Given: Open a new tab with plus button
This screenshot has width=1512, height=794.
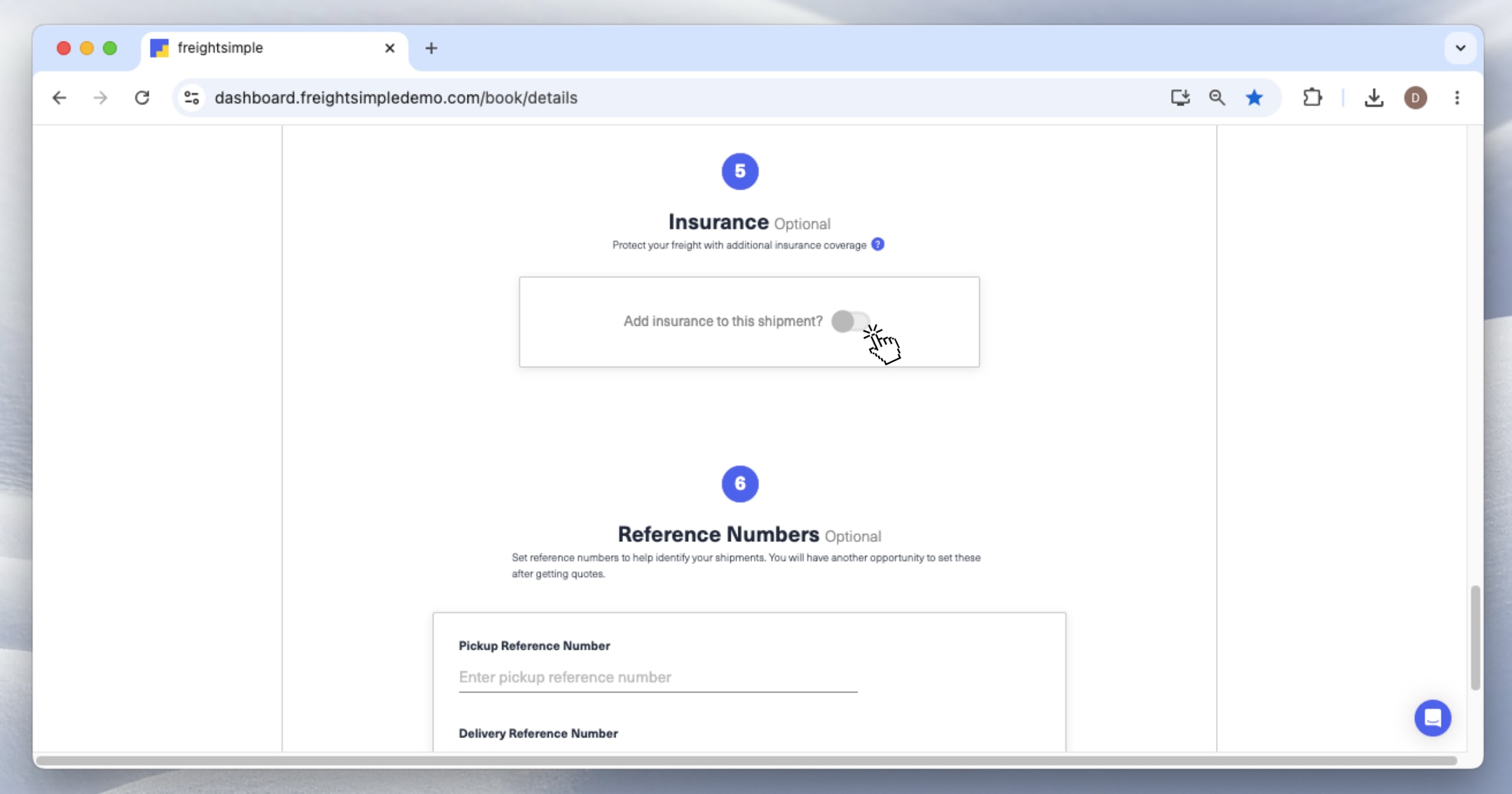Looking at the screenshot, I should [431, 48].
